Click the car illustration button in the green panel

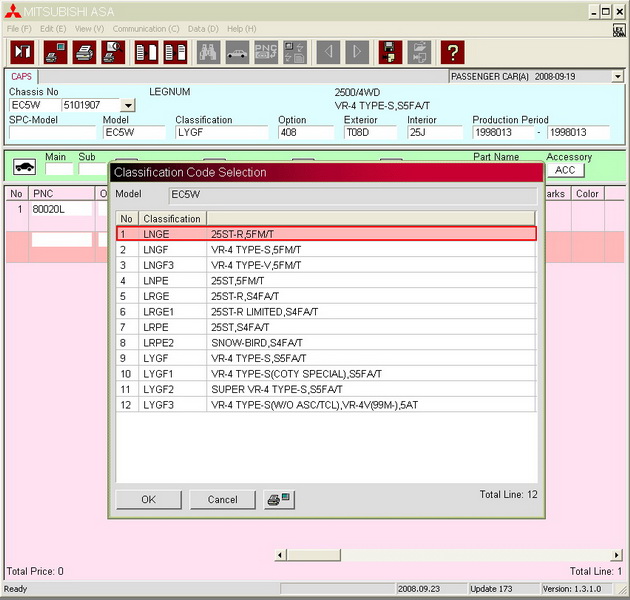pyautogui.click(x=25, y=166)
